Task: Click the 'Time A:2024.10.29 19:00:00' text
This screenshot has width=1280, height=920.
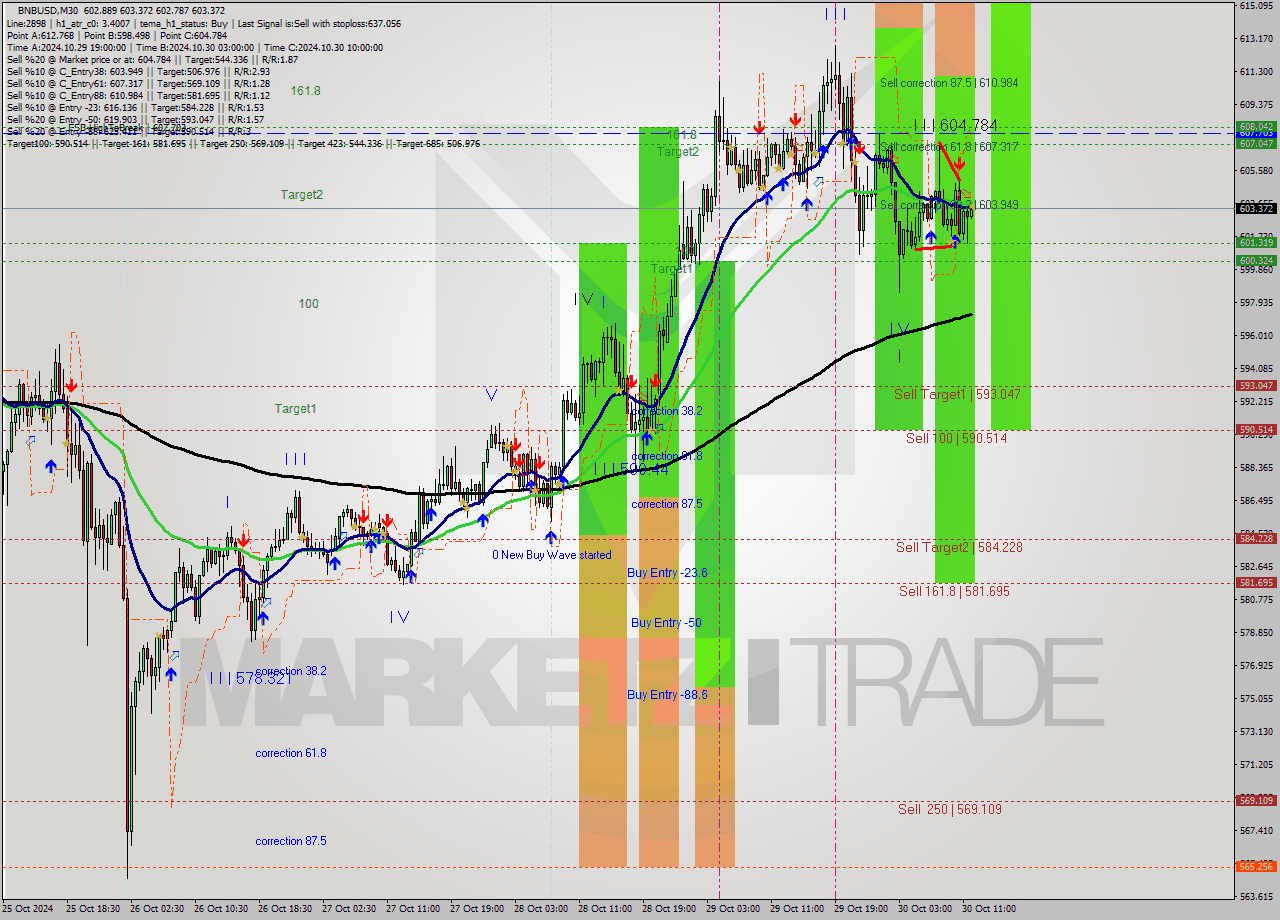Action: click(67, 47)
